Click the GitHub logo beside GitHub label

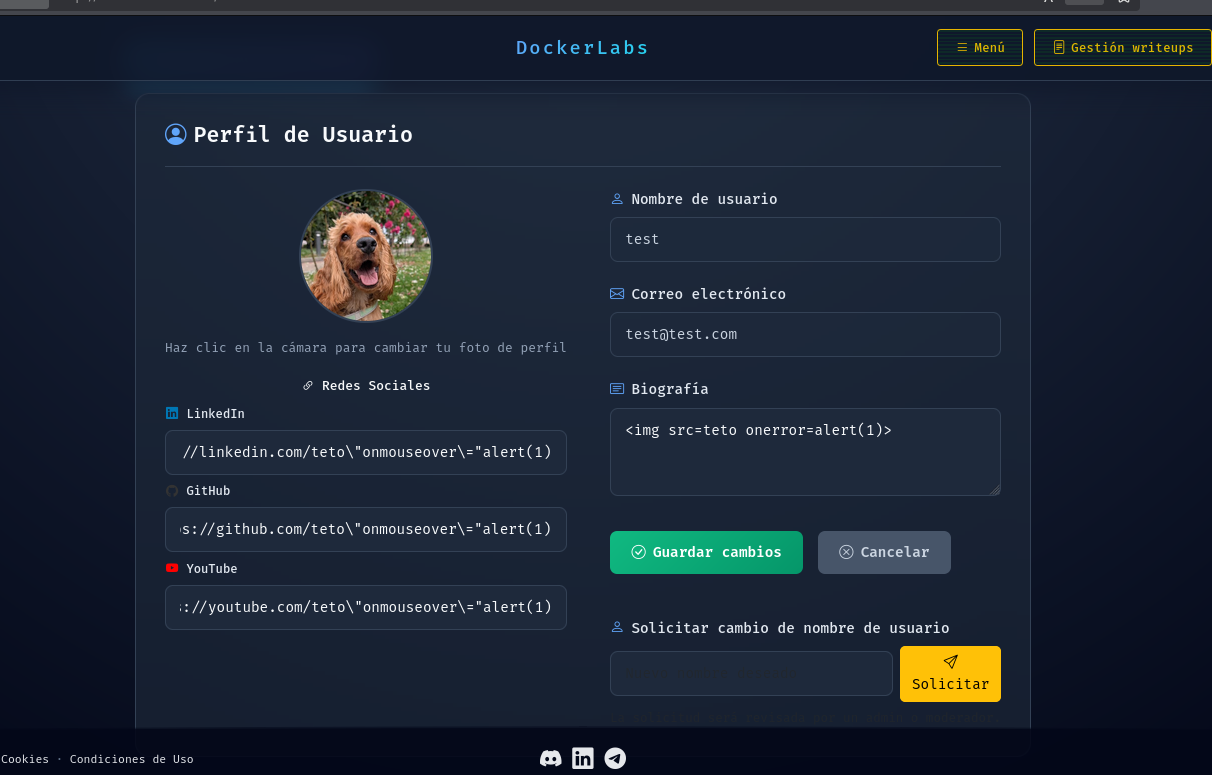[172, 491]
